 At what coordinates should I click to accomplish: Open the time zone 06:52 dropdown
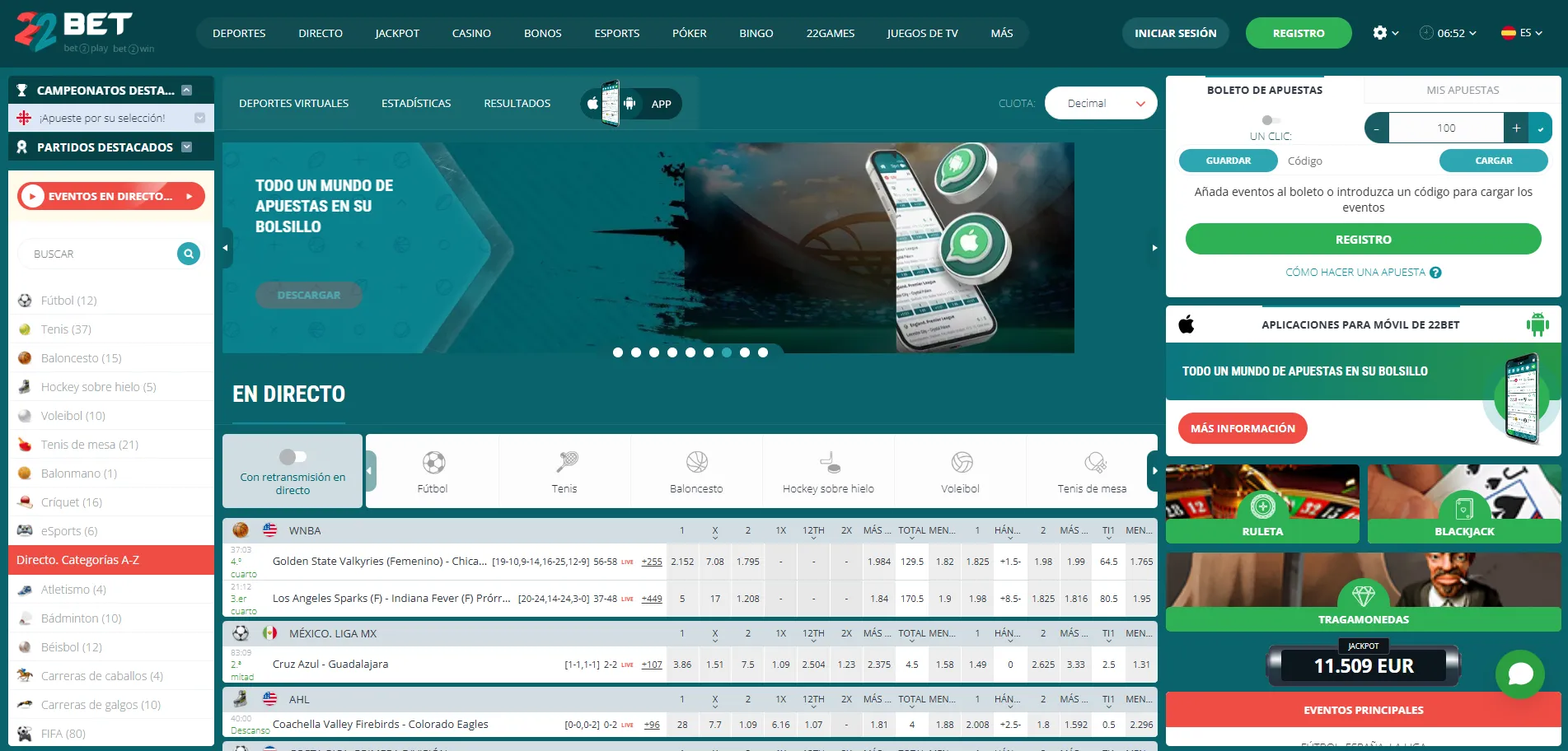[1448, 33]
